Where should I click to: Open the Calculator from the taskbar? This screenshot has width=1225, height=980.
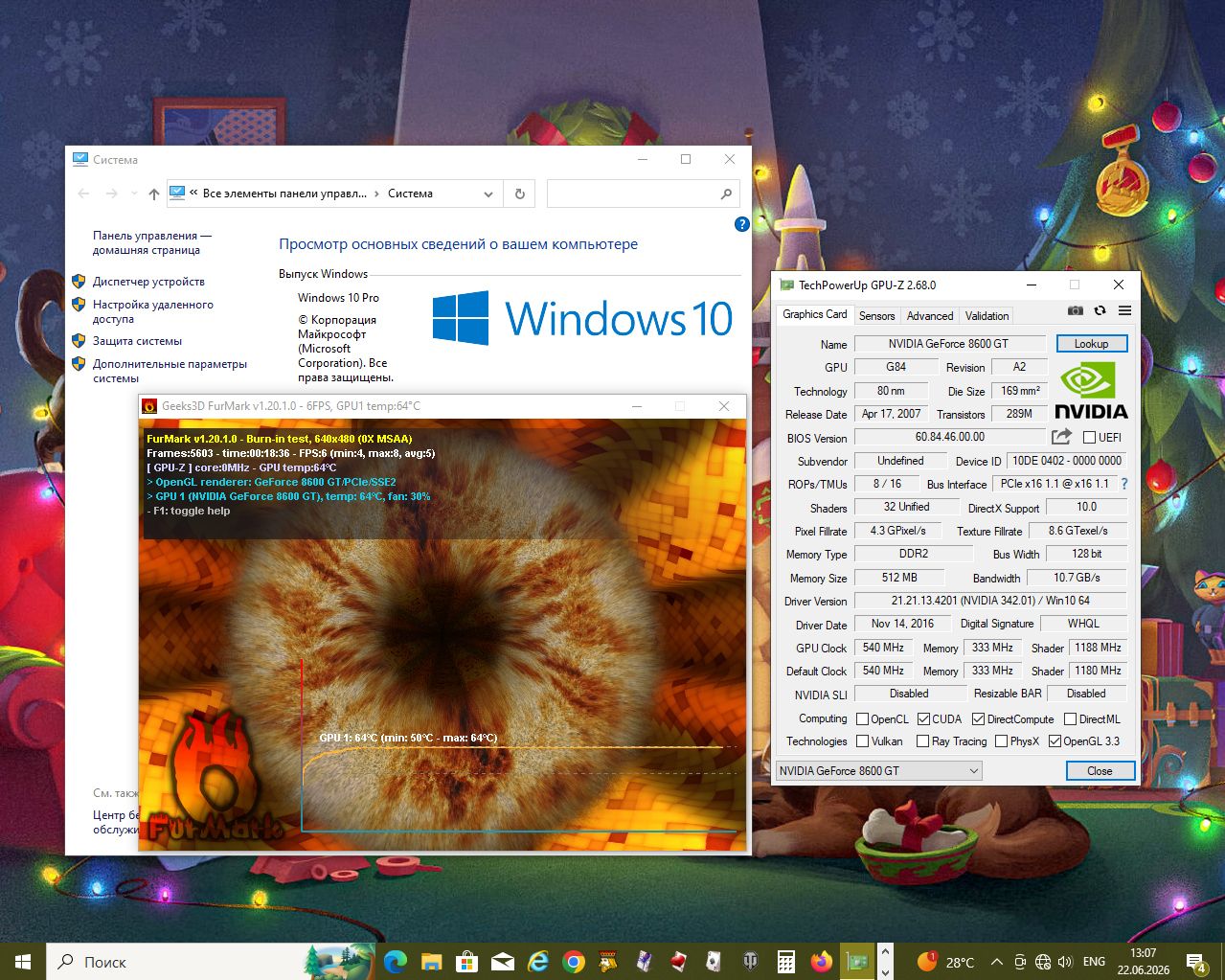pyautogui.click(x=786, y=961)
